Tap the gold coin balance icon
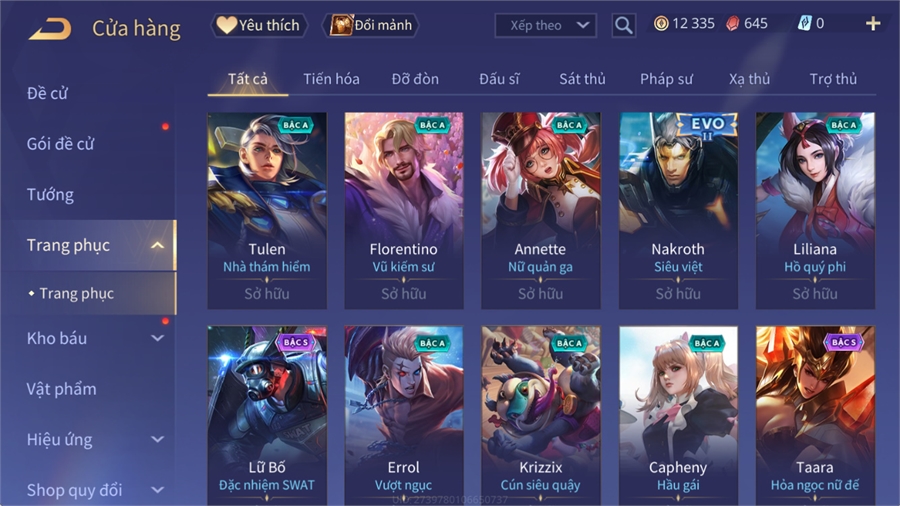The image size is (900, 506). [661, 24]
